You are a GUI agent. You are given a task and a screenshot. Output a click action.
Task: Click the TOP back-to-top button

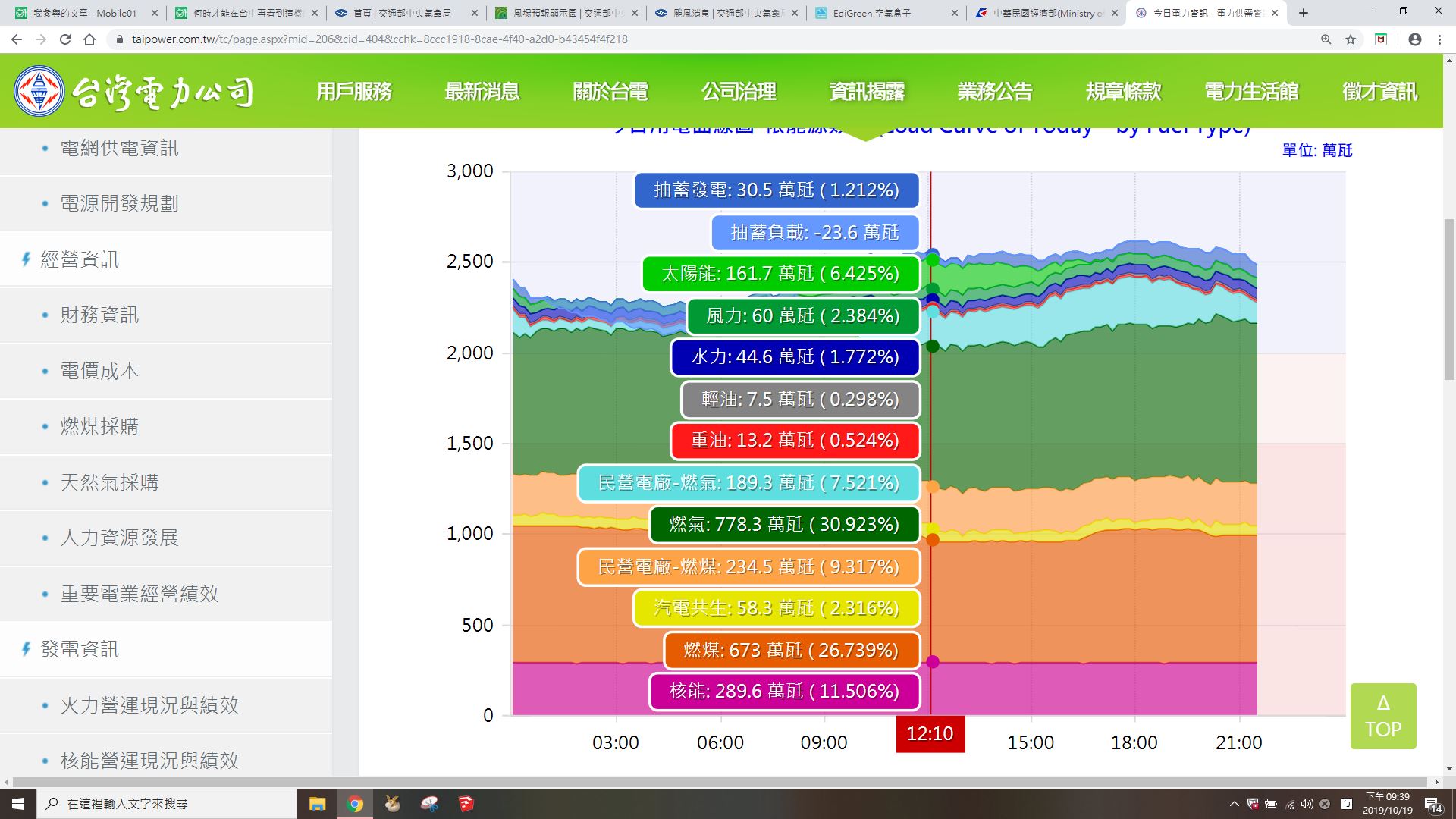point(1383,716)
